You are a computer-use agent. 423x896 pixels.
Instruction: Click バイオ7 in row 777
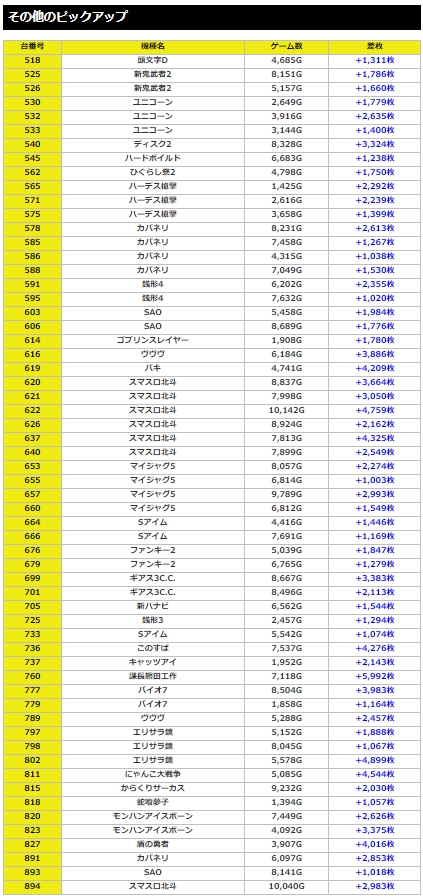[x=153, y=690]
